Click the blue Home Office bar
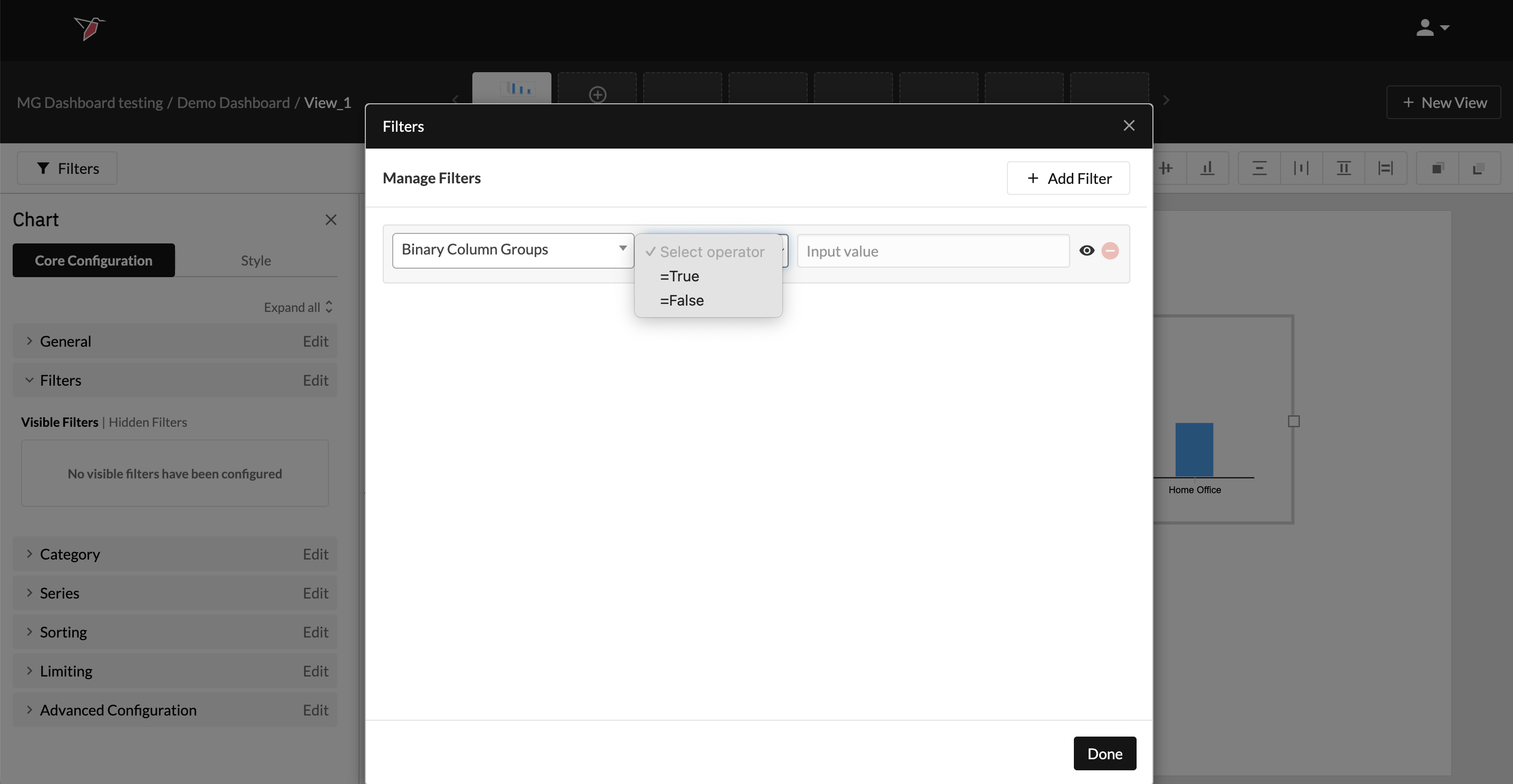This screenshot has height=784, width=1513. pyautogui.click(x=1194, y=449)
